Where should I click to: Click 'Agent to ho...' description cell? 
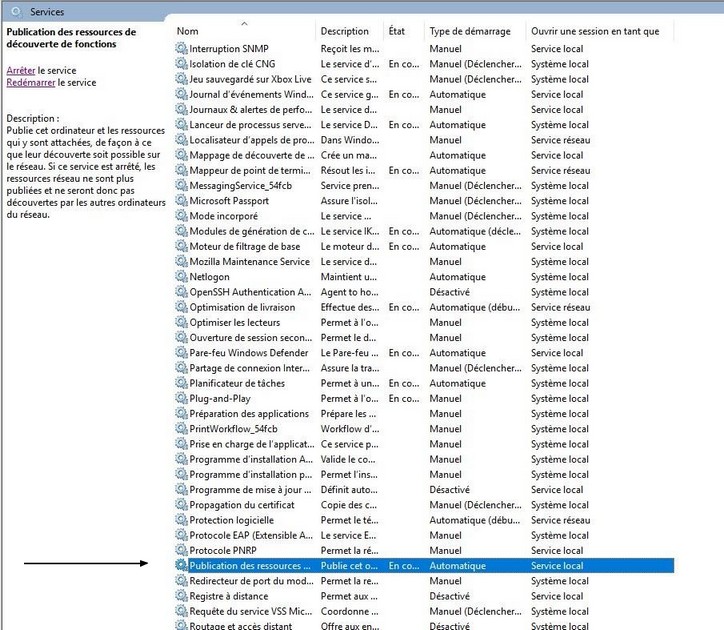[x=350, y=292]
